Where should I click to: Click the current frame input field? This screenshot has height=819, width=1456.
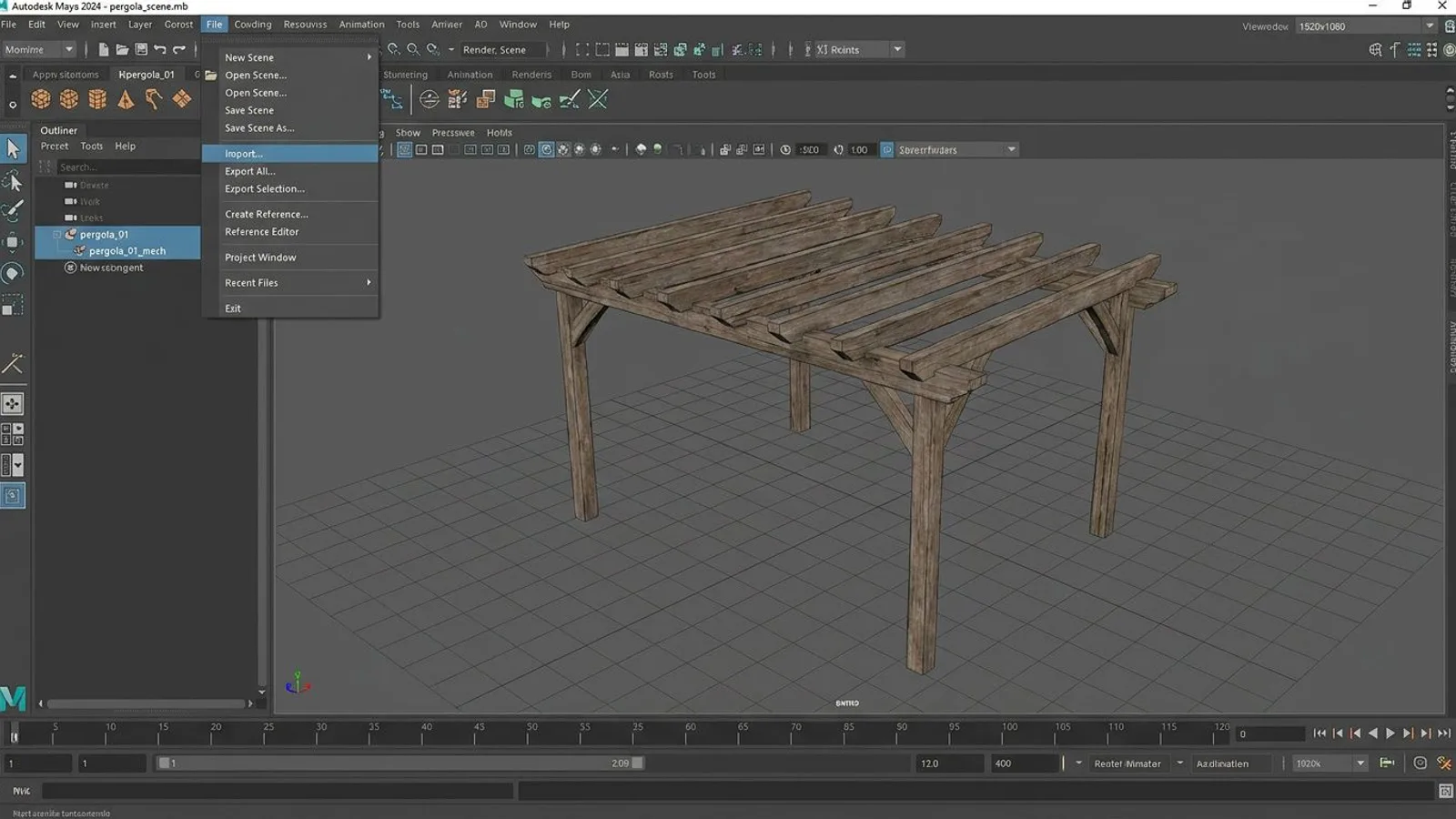tap(1270, 733)
